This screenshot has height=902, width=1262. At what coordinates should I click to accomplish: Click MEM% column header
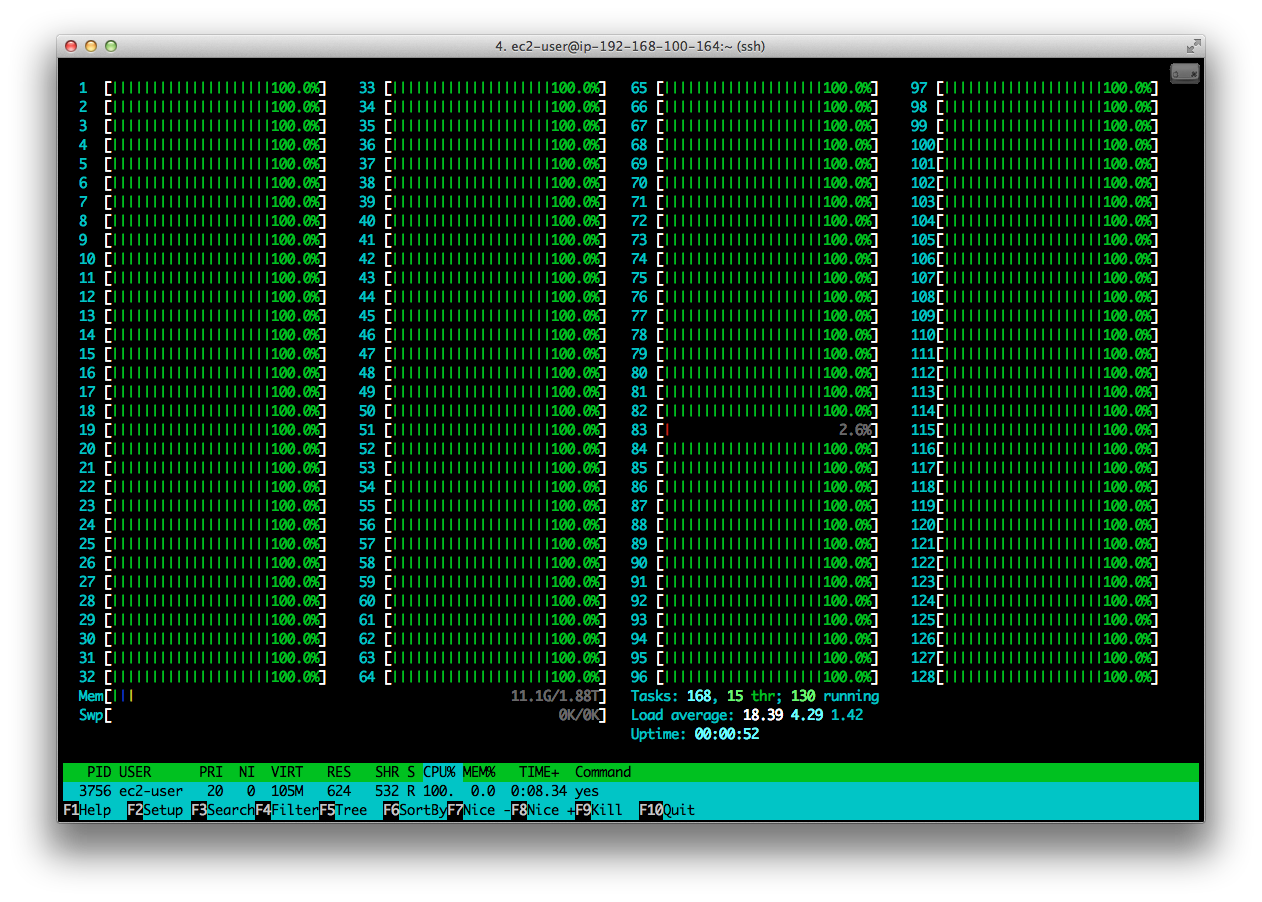click(479, 772)
